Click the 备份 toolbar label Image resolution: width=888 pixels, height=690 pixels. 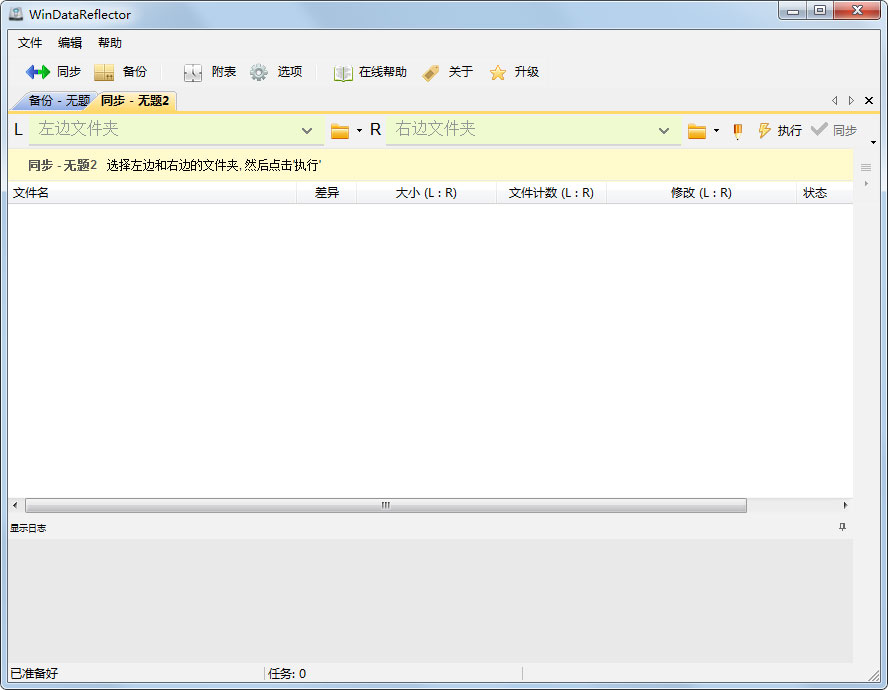click(x=134, y=72)
